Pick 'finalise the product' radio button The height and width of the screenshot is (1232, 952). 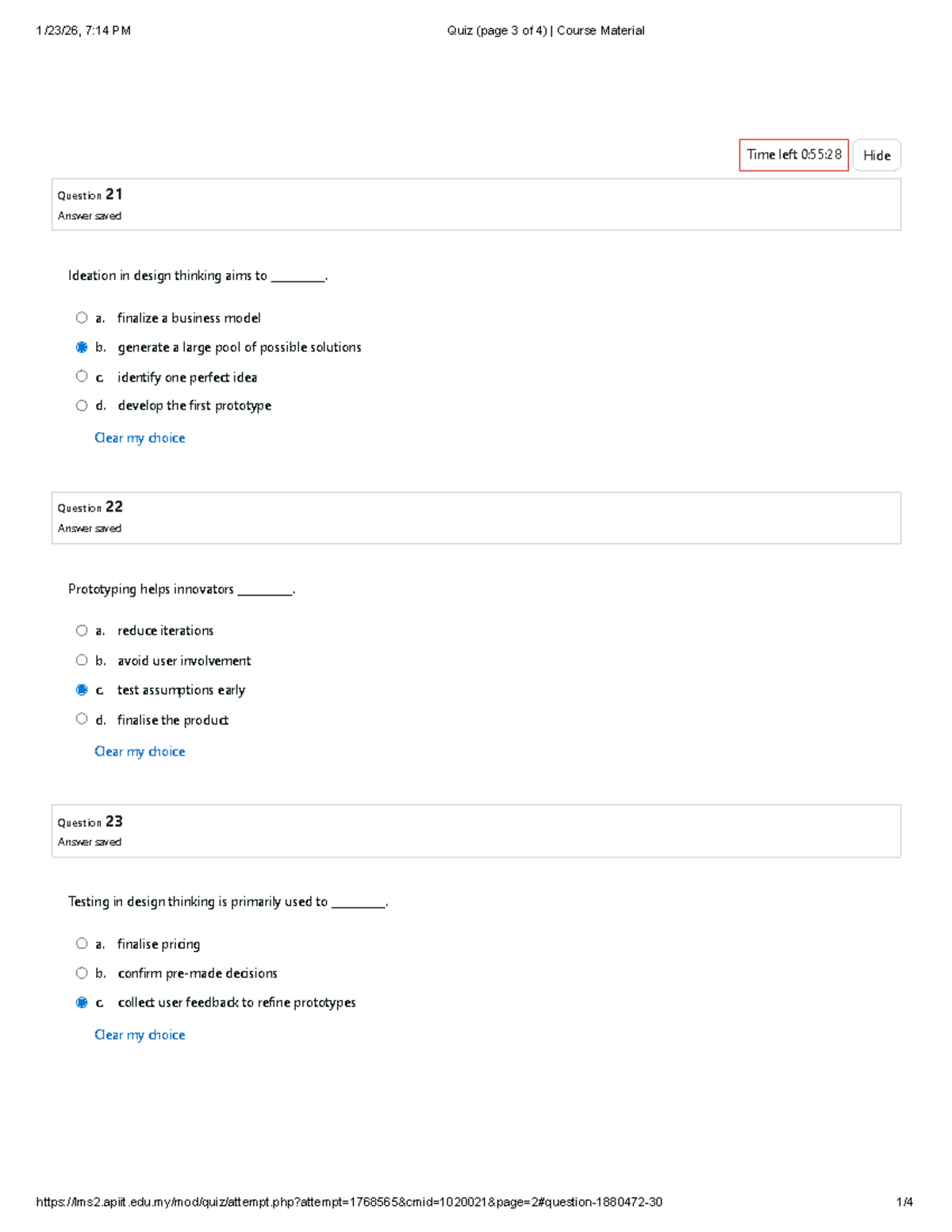(x=82, y=720)
